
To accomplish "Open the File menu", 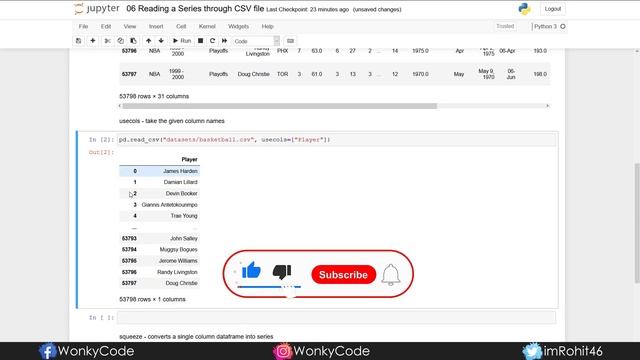I will point(83,26).
